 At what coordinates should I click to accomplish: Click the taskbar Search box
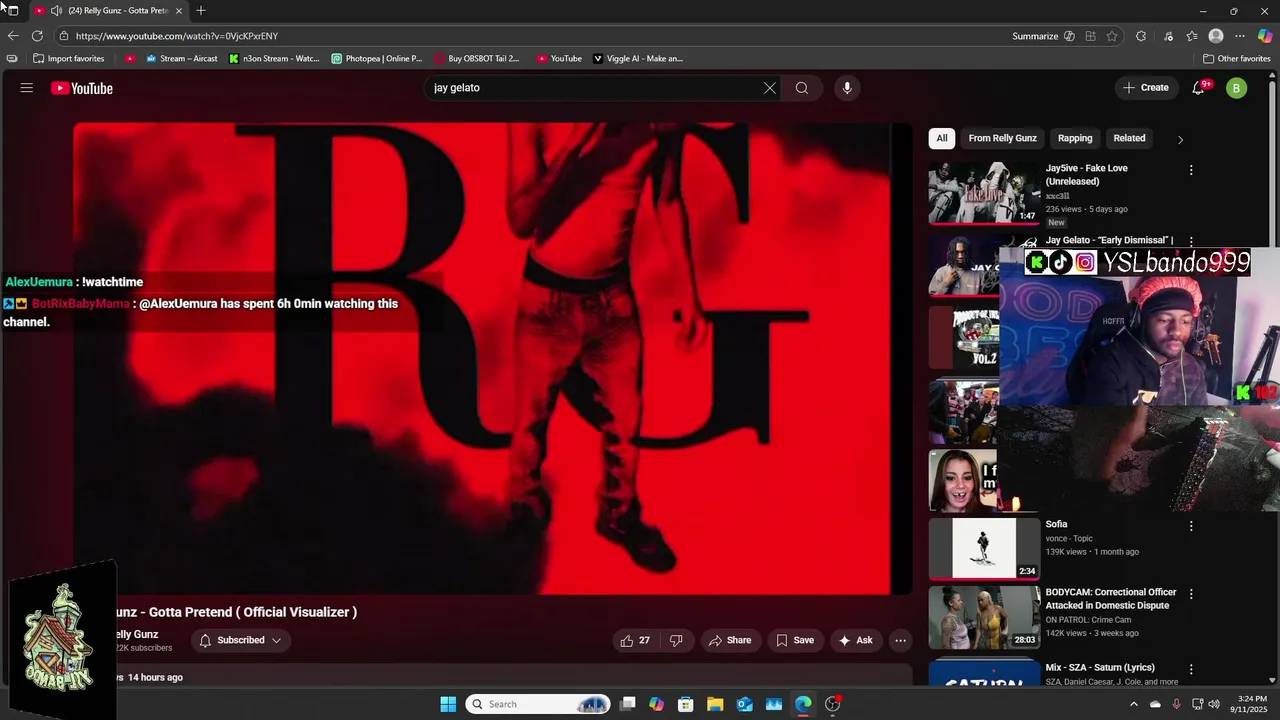(538, 704)
